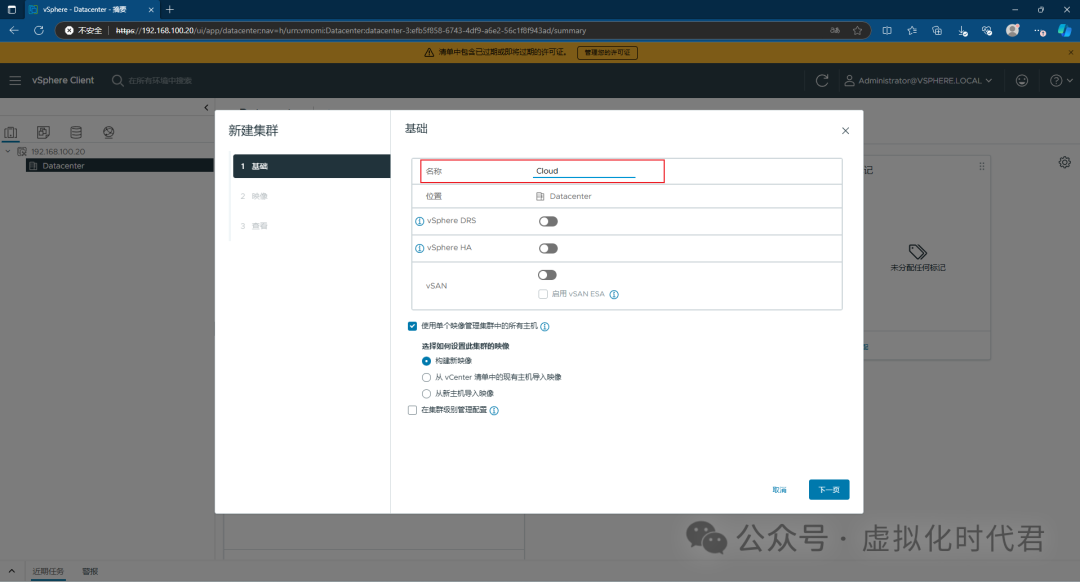Image resolution: width=1080 pixels, height=582 pixels.
Task: Open browser downloads icon
Action: 962,30
